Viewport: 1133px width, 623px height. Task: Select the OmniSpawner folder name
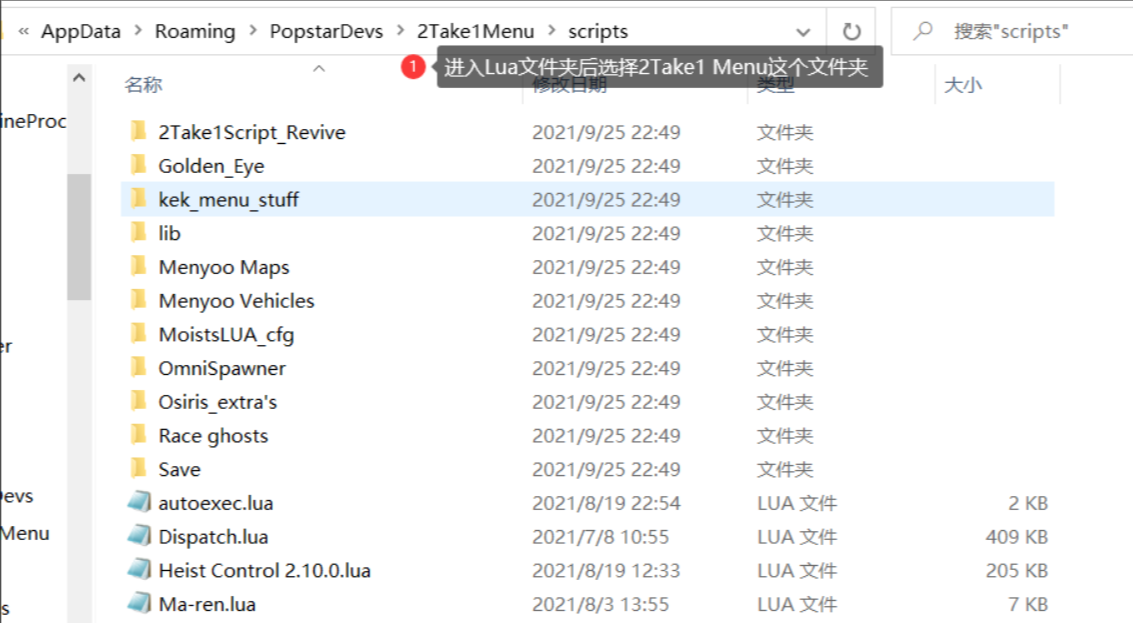pos(222,369)
